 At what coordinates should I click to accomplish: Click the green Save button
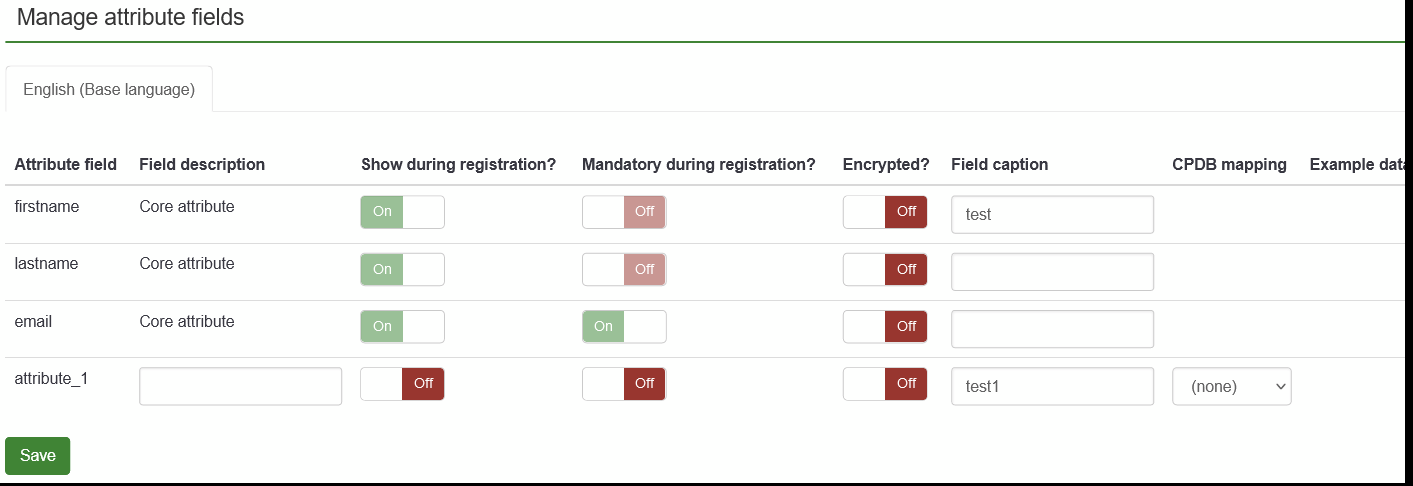coord(38,456)
